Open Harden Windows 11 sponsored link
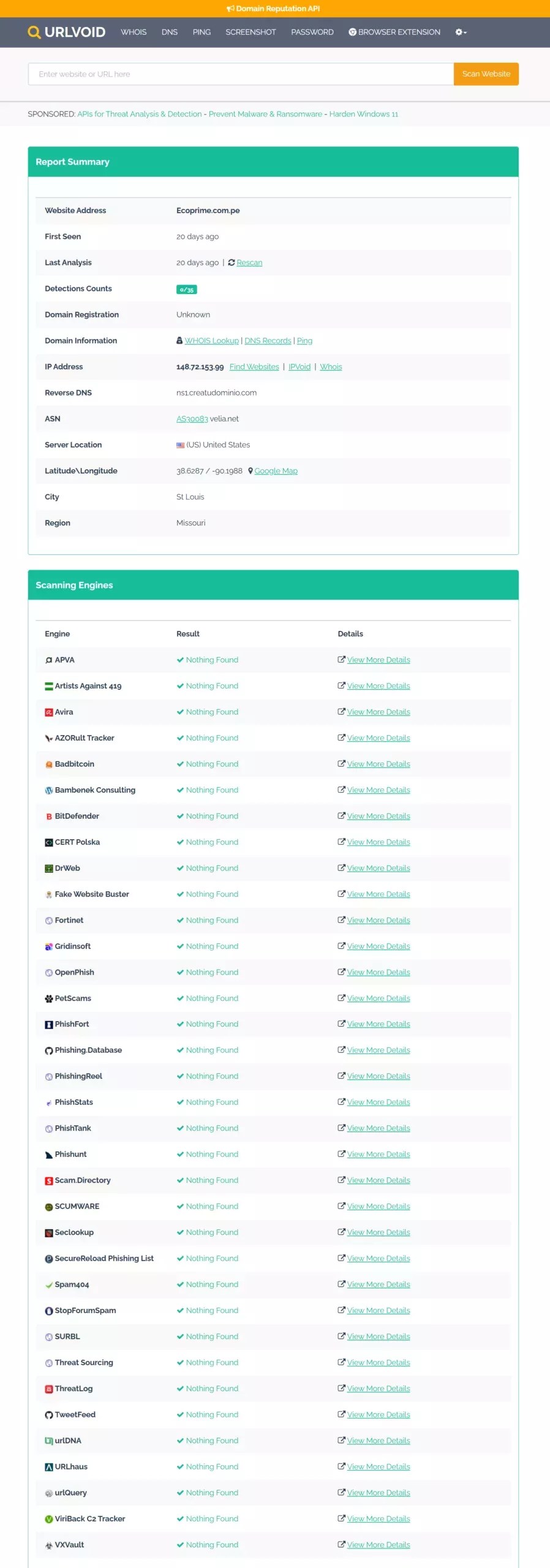The image size is (550, 1568). pos(364,114)
